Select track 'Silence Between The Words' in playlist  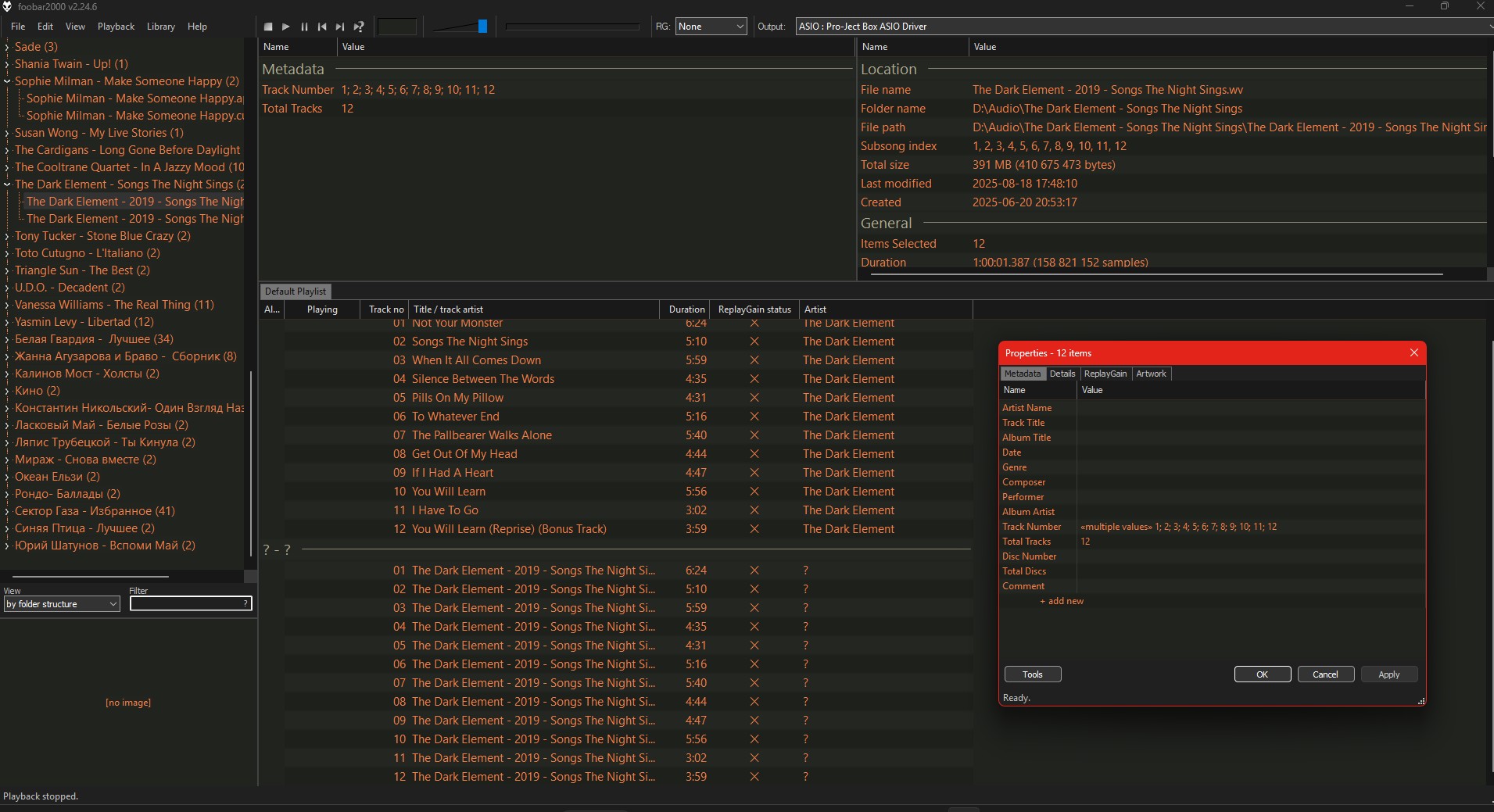pos(482,379)
